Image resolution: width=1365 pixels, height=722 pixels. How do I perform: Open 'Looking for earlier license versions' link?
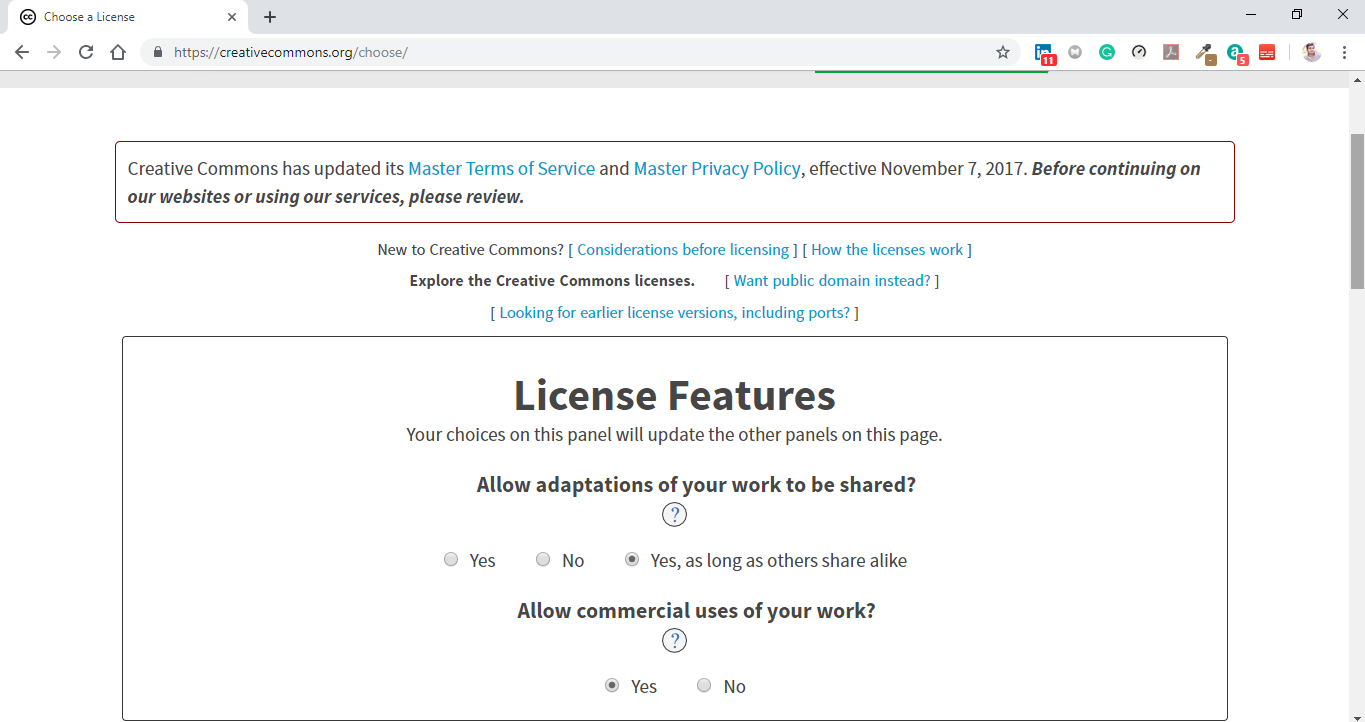pos(675,313)
